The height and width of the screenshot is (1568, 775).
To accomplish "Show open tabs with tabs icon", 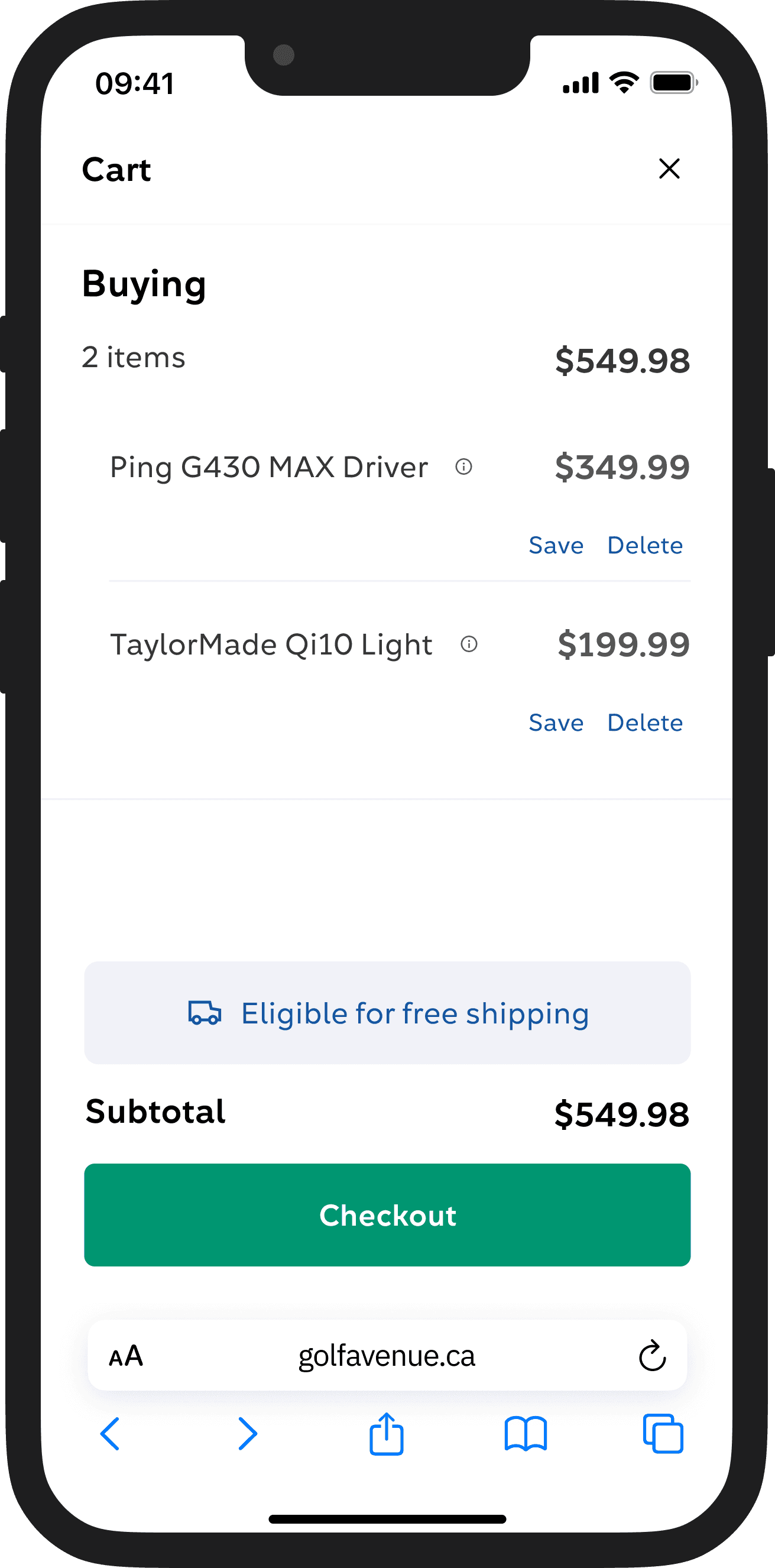I will (663, 1433).
